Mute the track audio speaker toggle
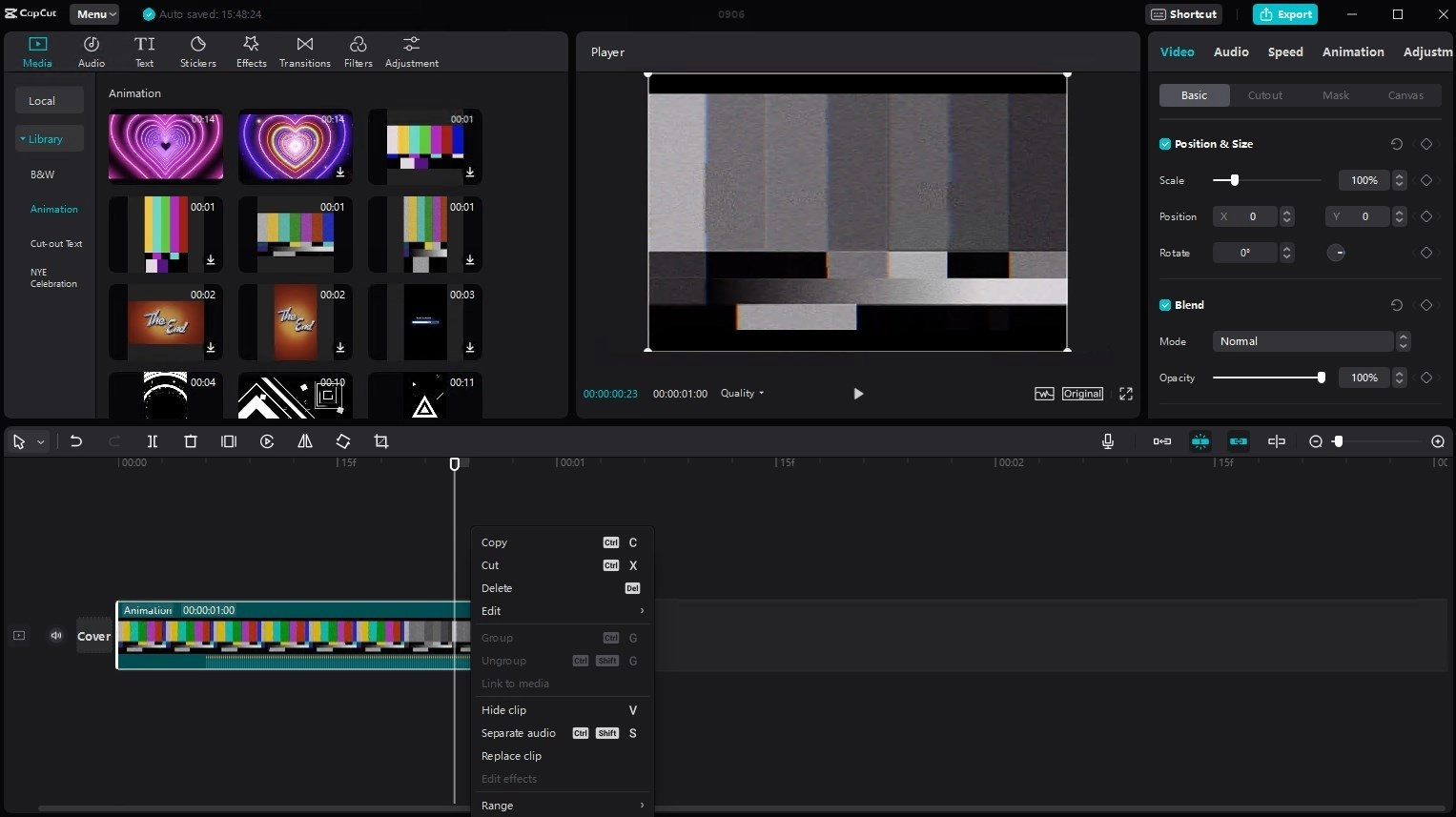The image size is (1456, 817). coord(56,635)
